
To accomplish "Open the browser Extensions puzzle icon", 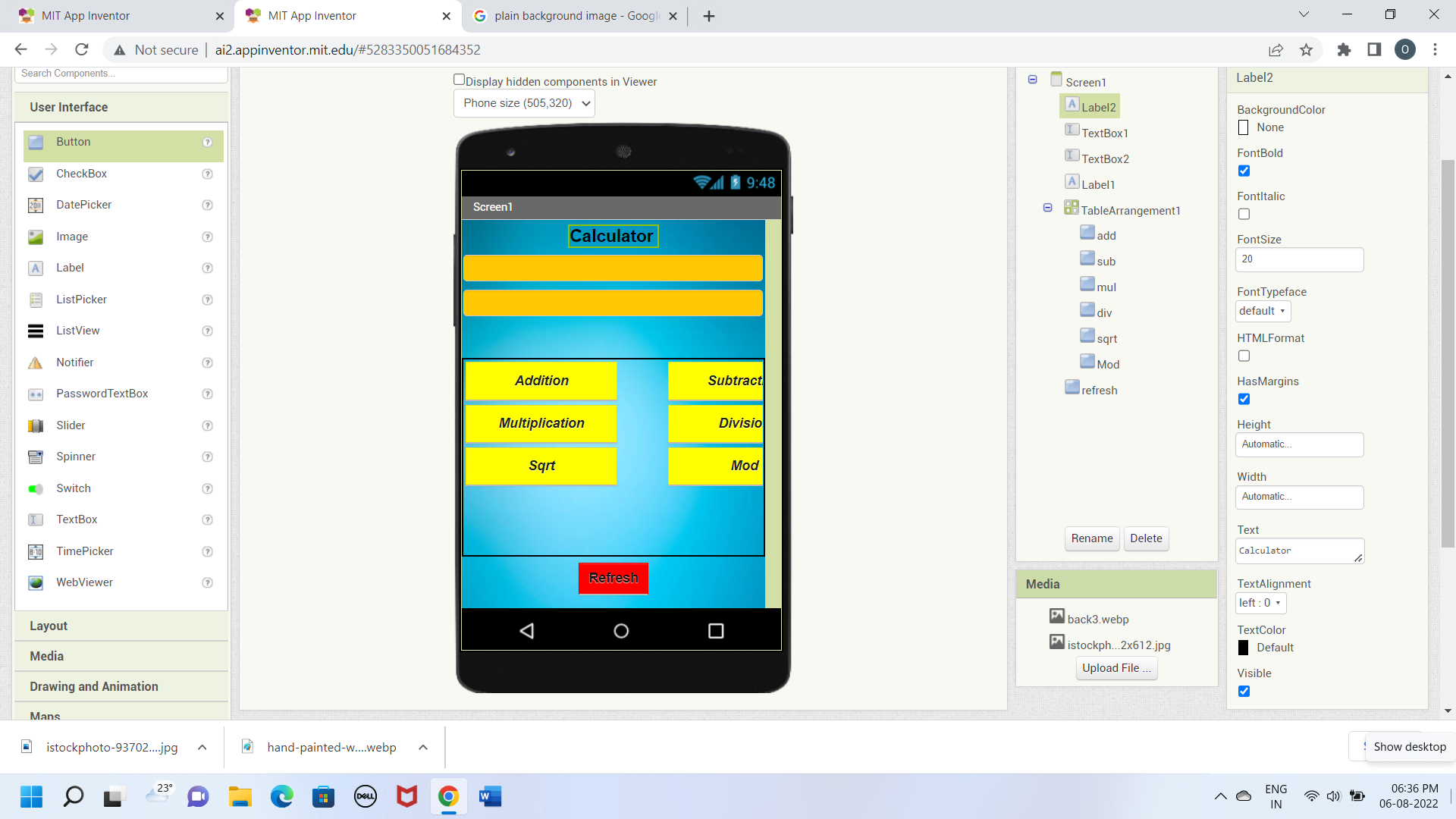I will point(1344,50).
